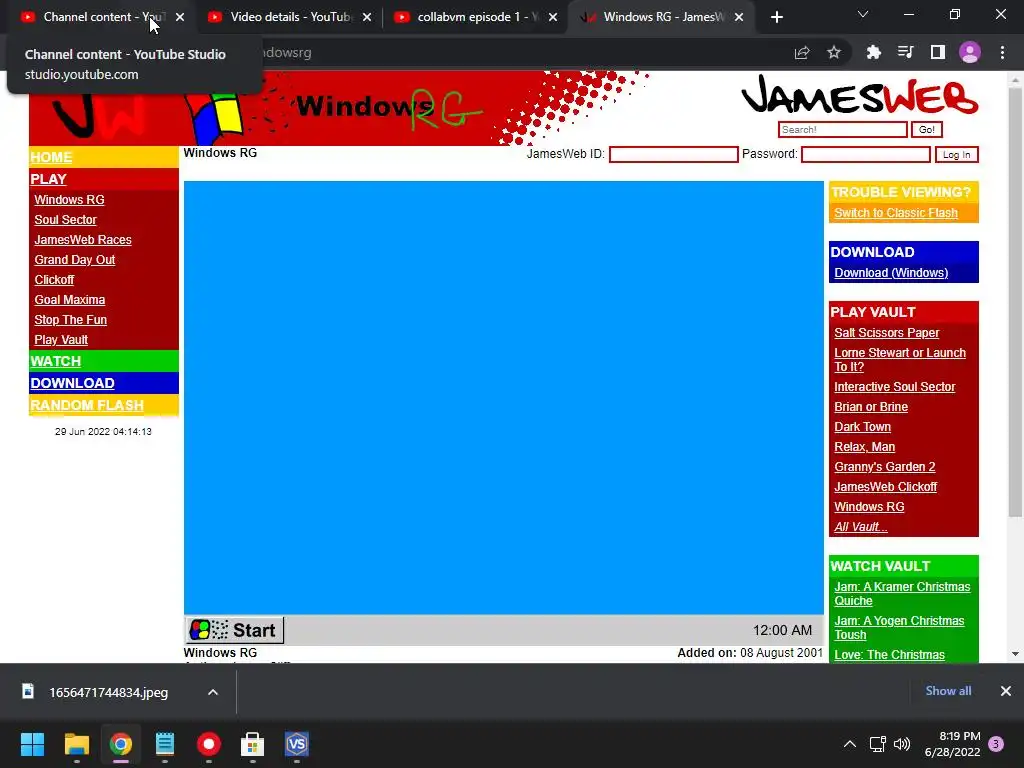Open the PLAY menu section
Viewport: 1024px width, 768px height.
pos(48,179)
